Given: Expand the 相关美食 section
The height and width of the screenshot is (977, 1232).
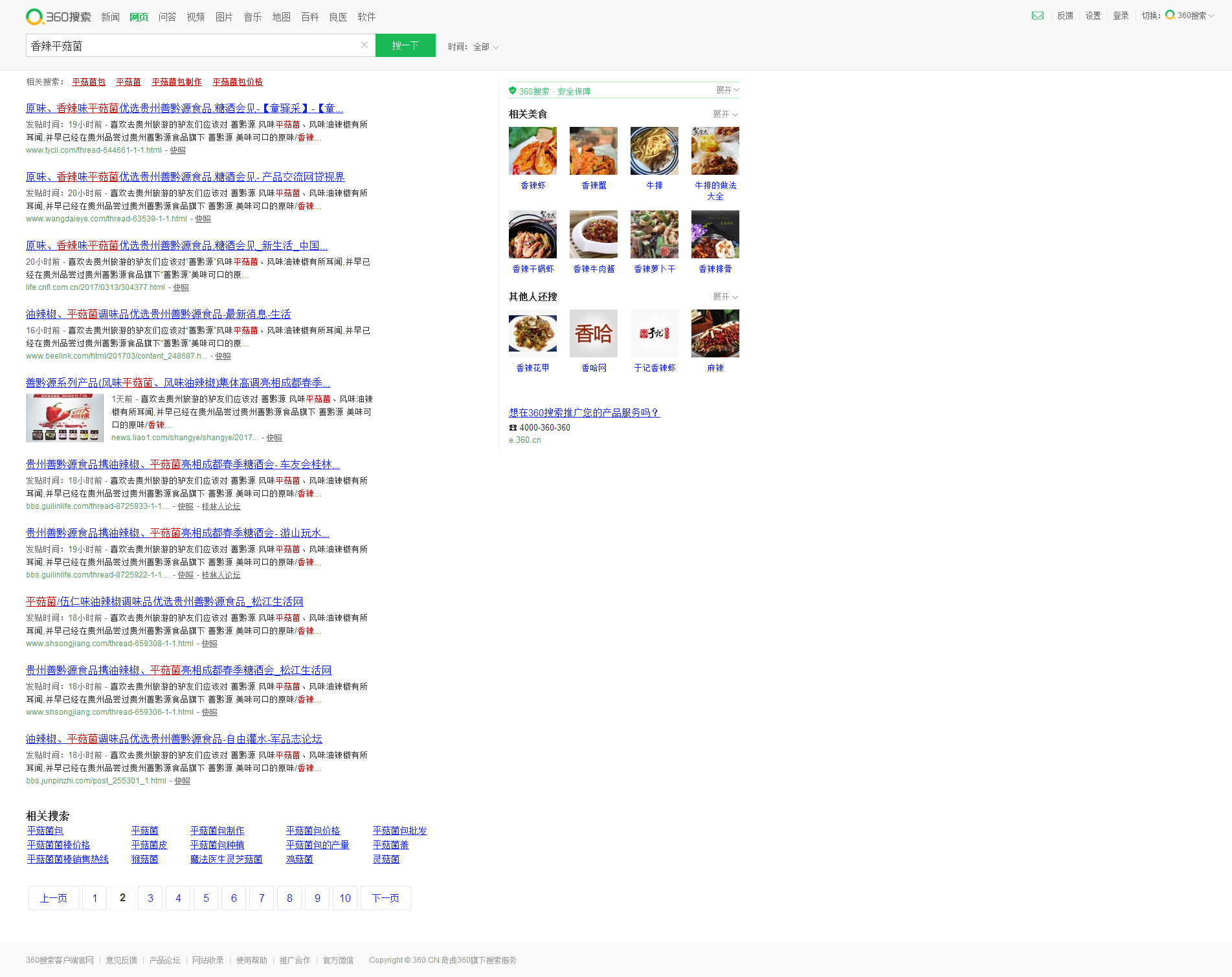Looking at the screenshot, I should click(x=726, y=114).
